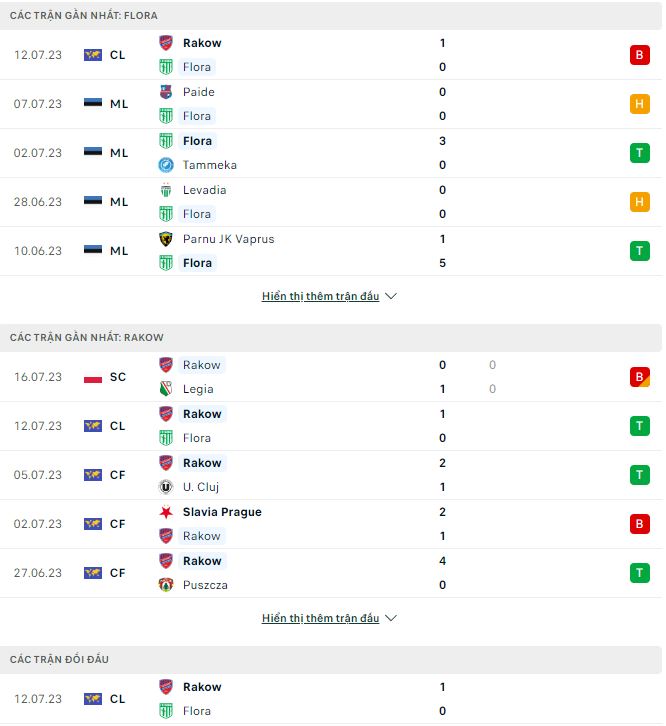Select the 'Các trận đối đầu' section header
Viewport: 666px width, 726px height.
pyautogui.click(x=60, y=660)
